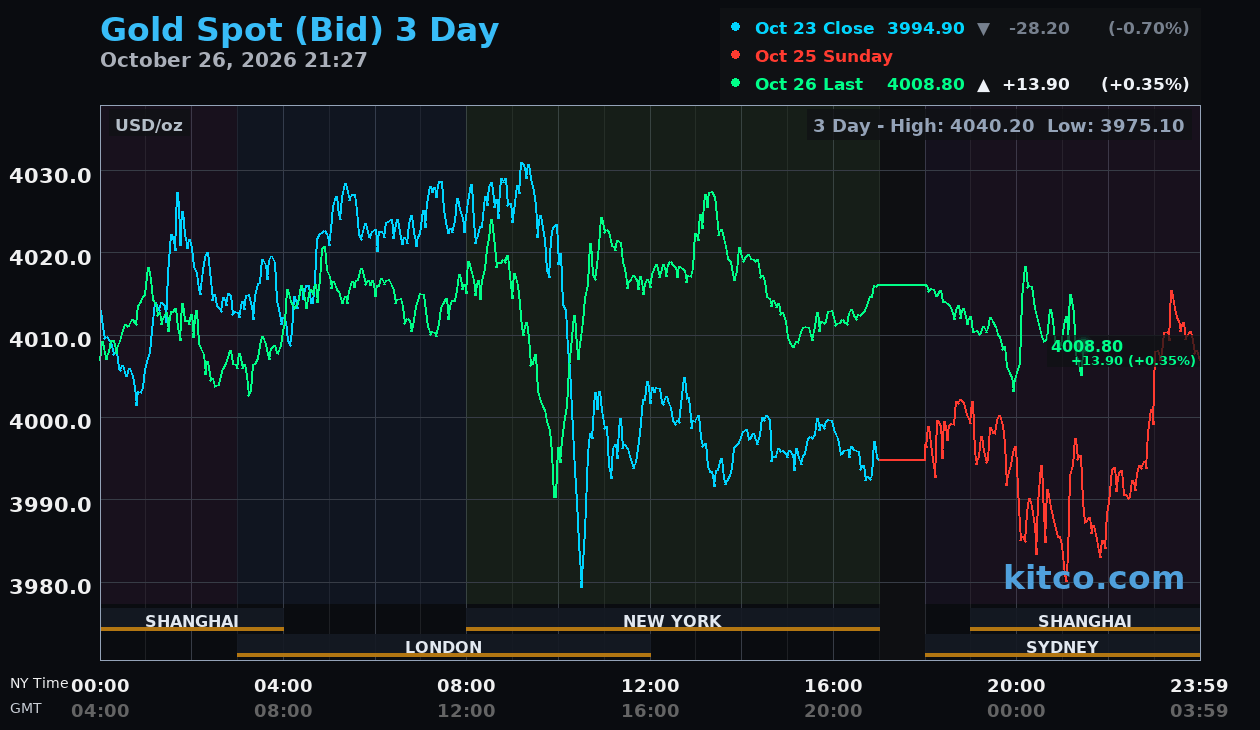This screenshot has width=1260, height=730.
Task: Click the date October 26, 2026 21:27
Action: [234, 60]
